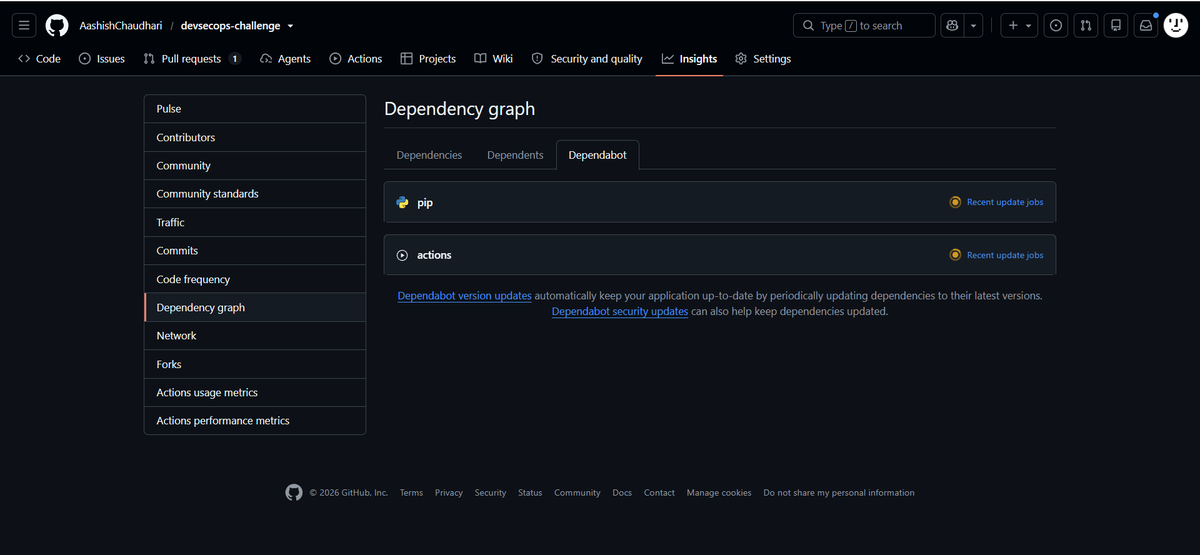Select the Dependabot sub-tab
The width and height of the screenshot is (1200, 555).
(598, 155)
